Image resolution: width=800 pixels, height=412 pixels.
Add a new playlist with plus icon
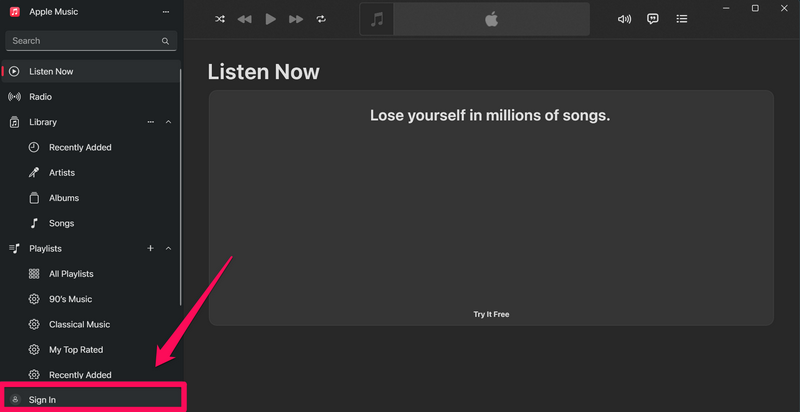coord(151,248)
